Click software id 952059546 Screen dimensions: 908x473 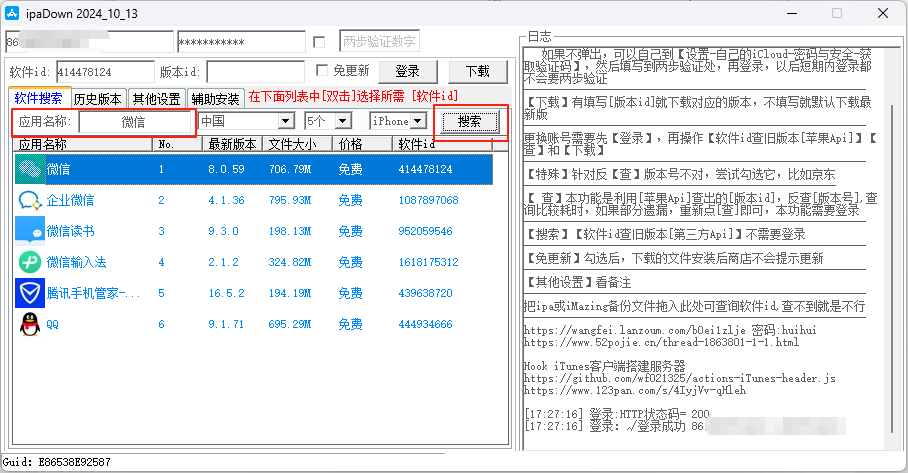[x=426, y=231]
